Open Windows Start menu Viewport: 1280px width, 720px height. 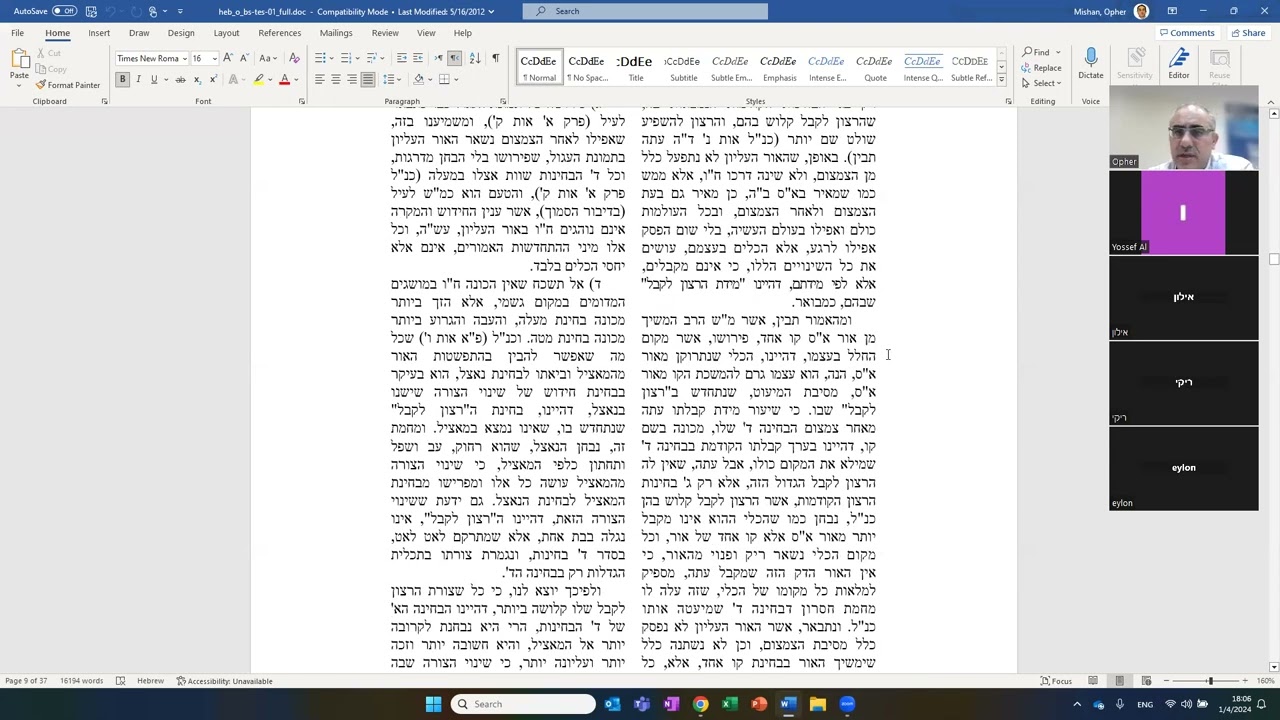pyautogui.click(x=433, y=704)
